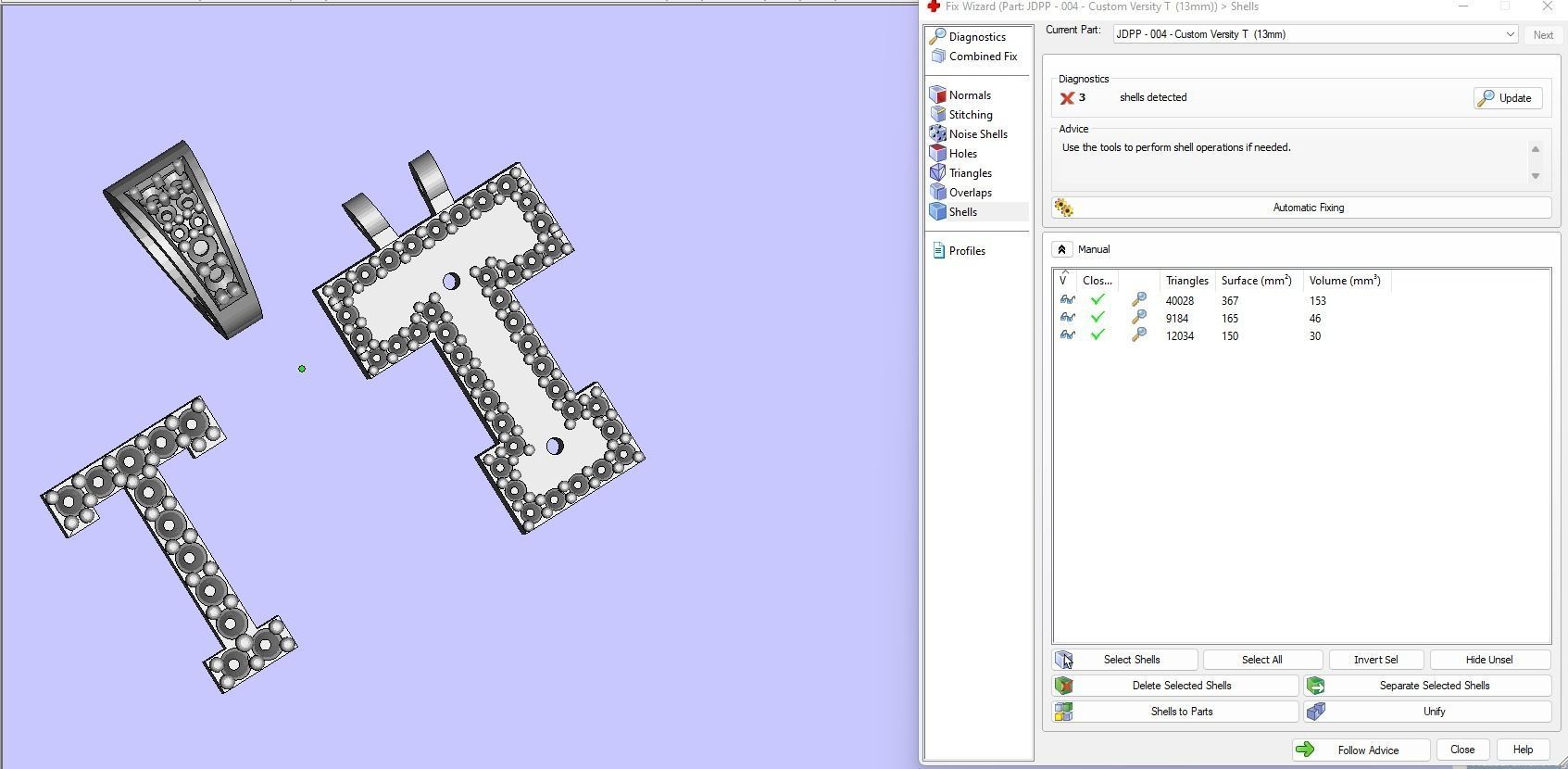Click the Holes icon in sidebar
The height and width of the screenshot is (769, 1568).
pyautogui.click(x=937, y=153)
